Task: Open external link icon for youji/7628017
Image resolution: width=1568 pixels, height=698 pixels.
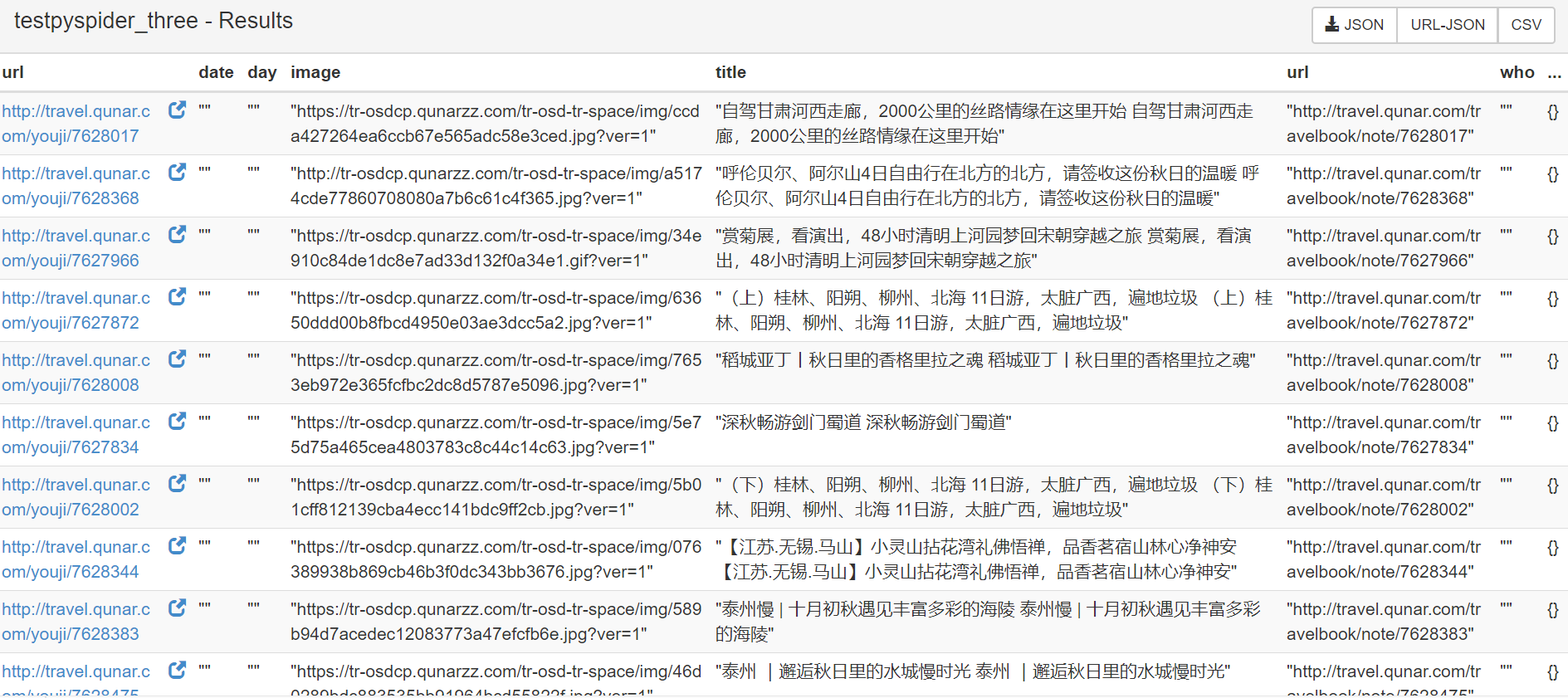Action: 177,110
